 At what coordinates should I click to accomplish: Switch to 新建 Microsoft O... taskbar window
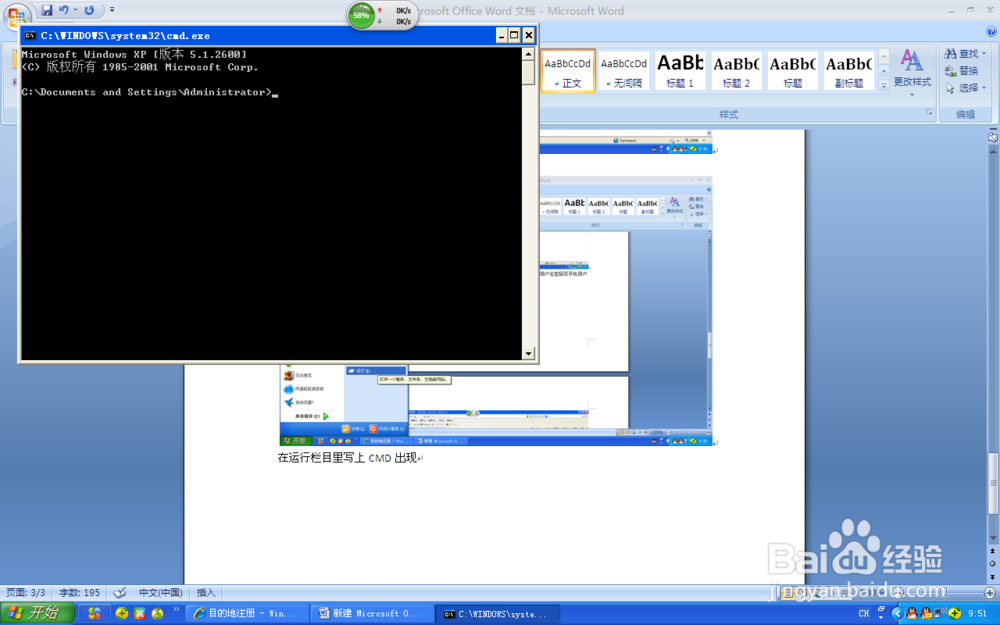pos(372,614)
